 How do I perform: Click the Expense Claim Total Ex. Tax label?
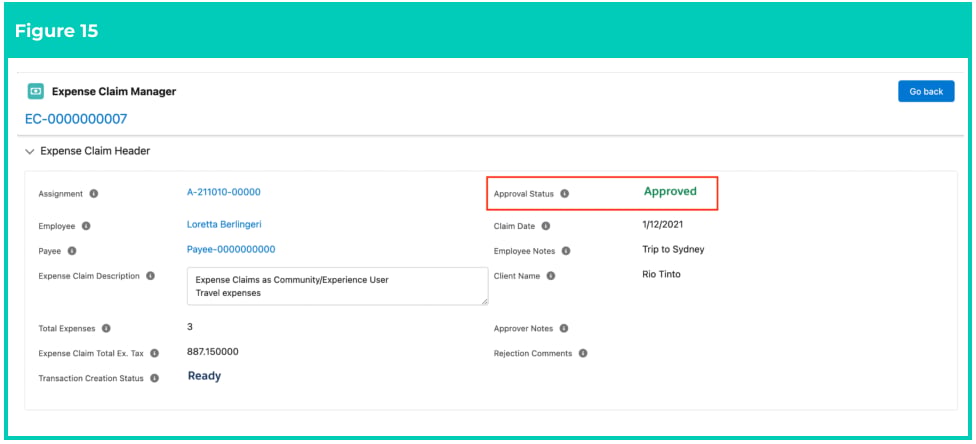point(91,353)
